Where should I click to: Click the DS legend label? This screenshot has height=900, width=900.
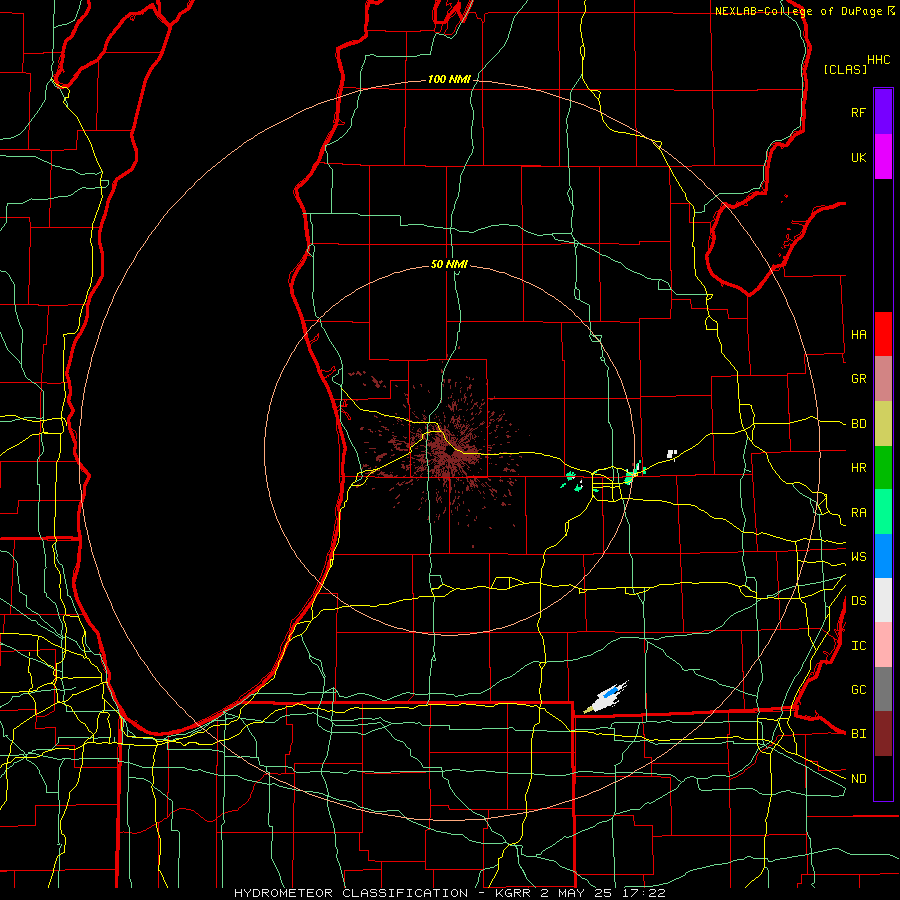[858, 601]
